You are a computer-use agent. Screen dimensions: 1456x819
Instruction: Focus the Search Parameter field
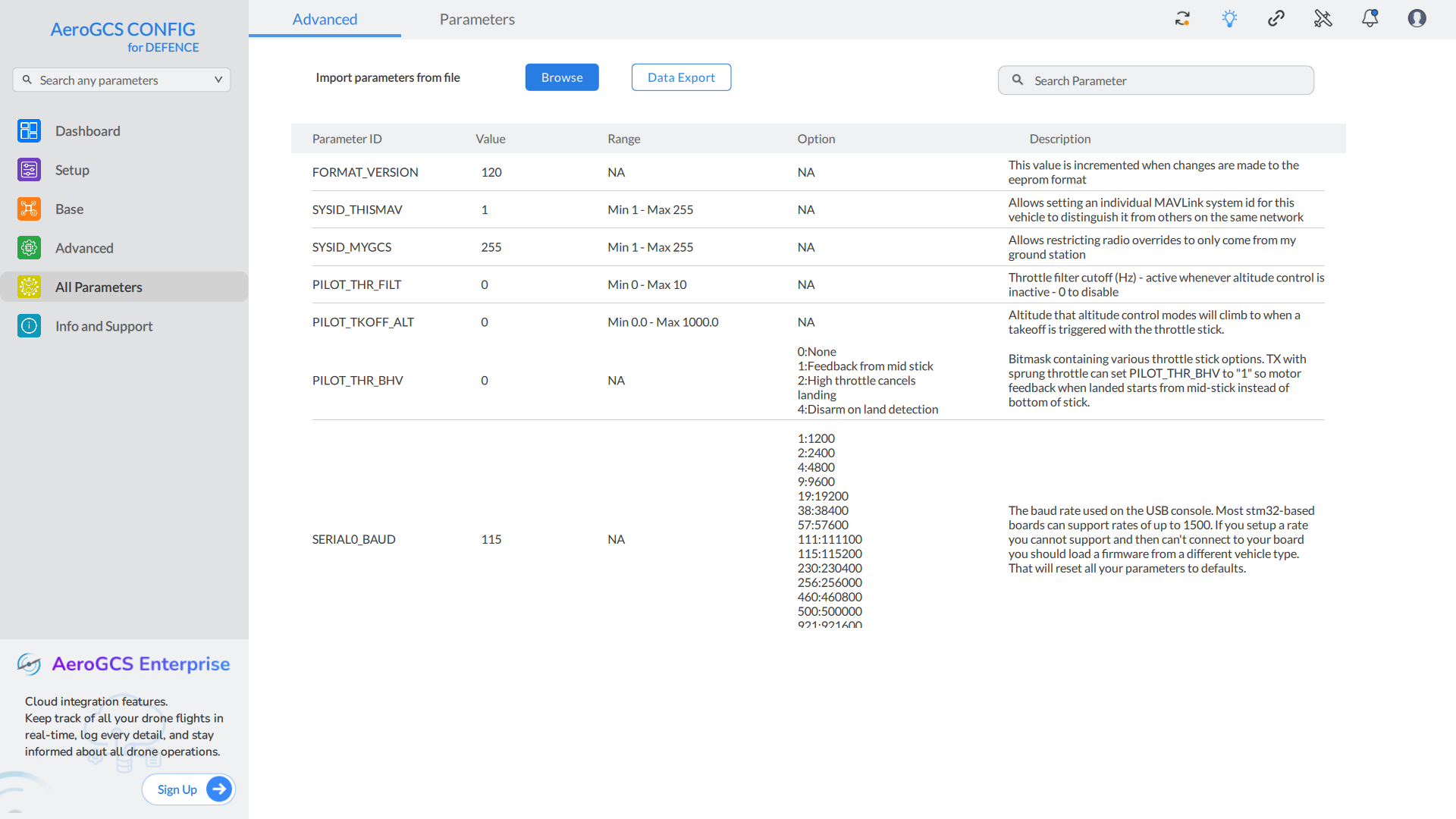pyautogui.click(x=1156, y=80)
